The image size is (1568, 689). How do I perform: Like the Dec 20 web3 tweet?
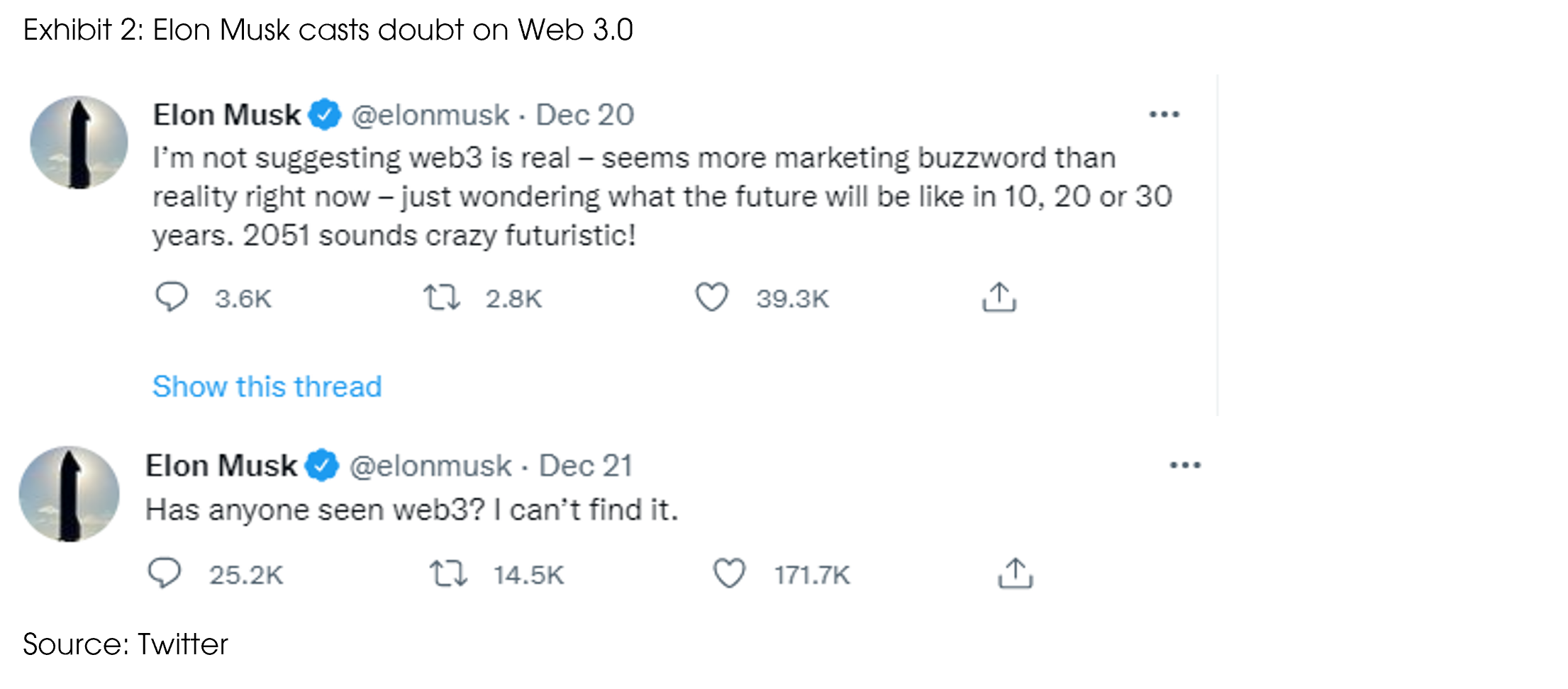point(711,297)
